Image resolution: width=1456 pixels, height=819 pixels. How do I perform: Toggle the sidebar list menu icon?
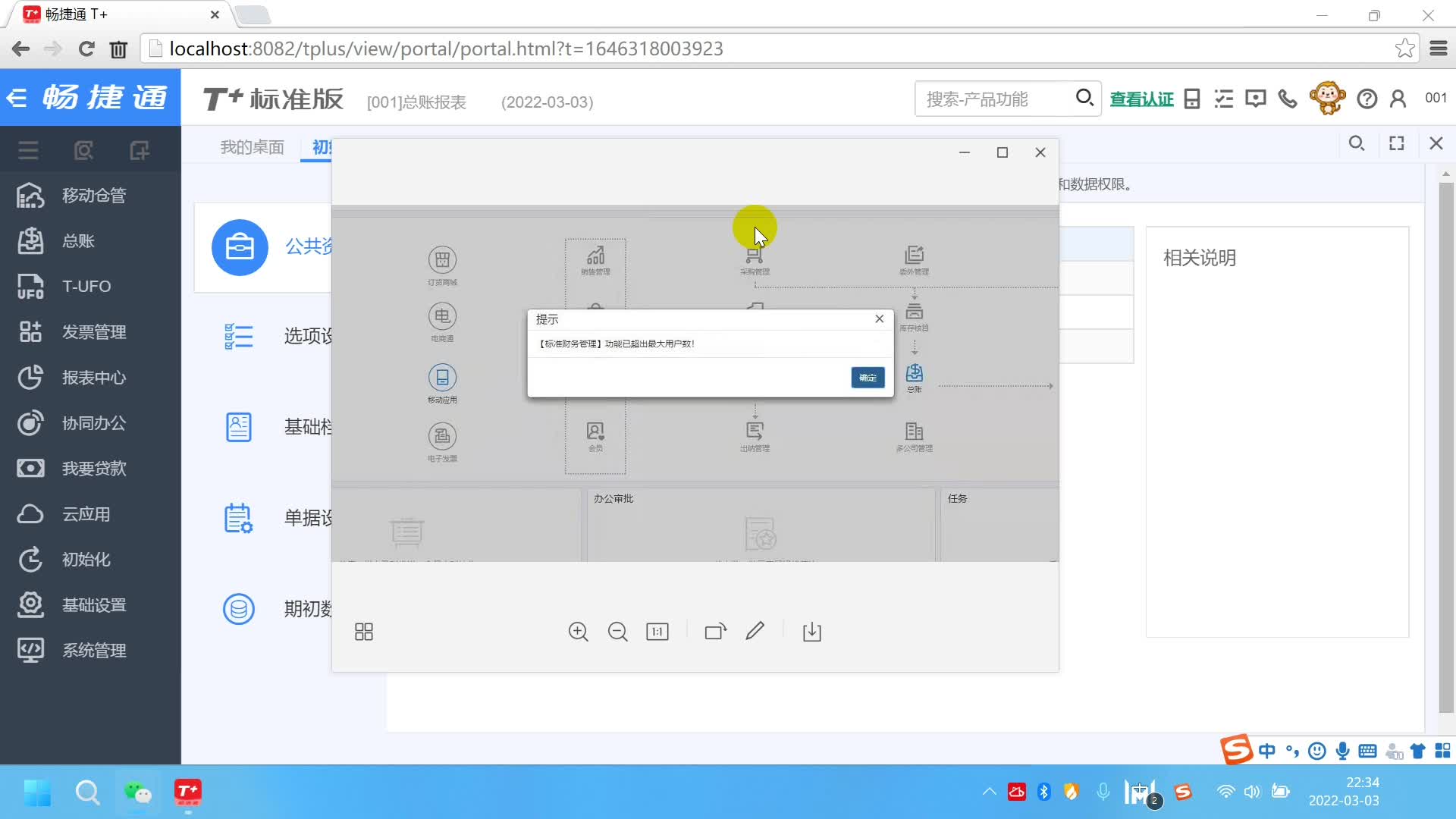(x=29, y=150)
